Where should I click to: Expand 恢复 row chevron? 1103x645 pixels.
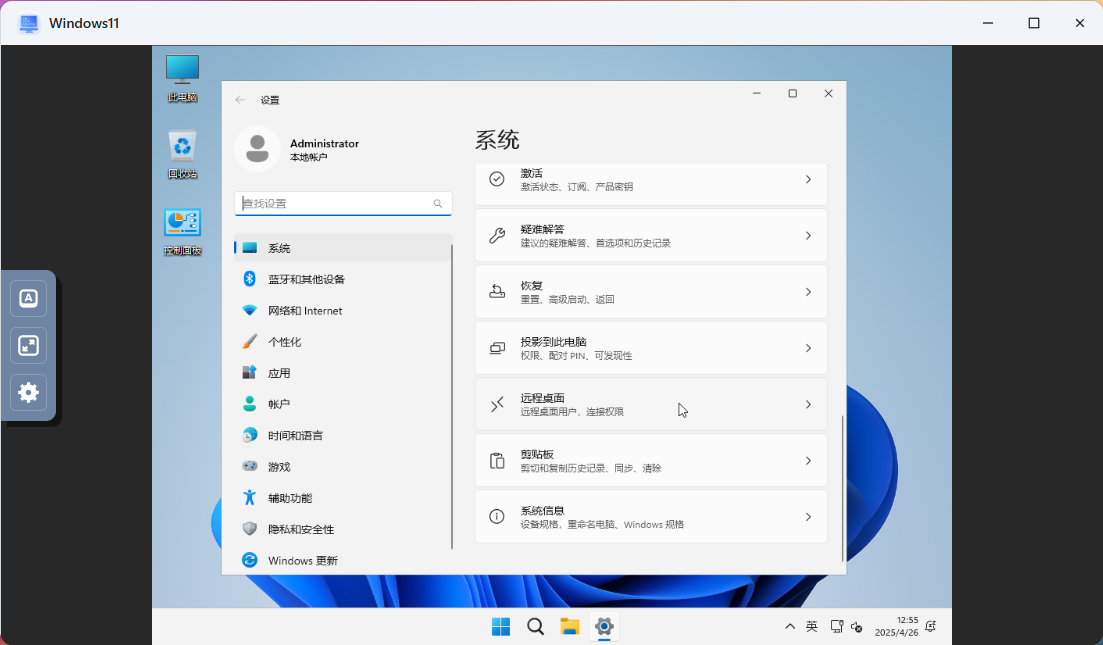[x=808, y=292]
